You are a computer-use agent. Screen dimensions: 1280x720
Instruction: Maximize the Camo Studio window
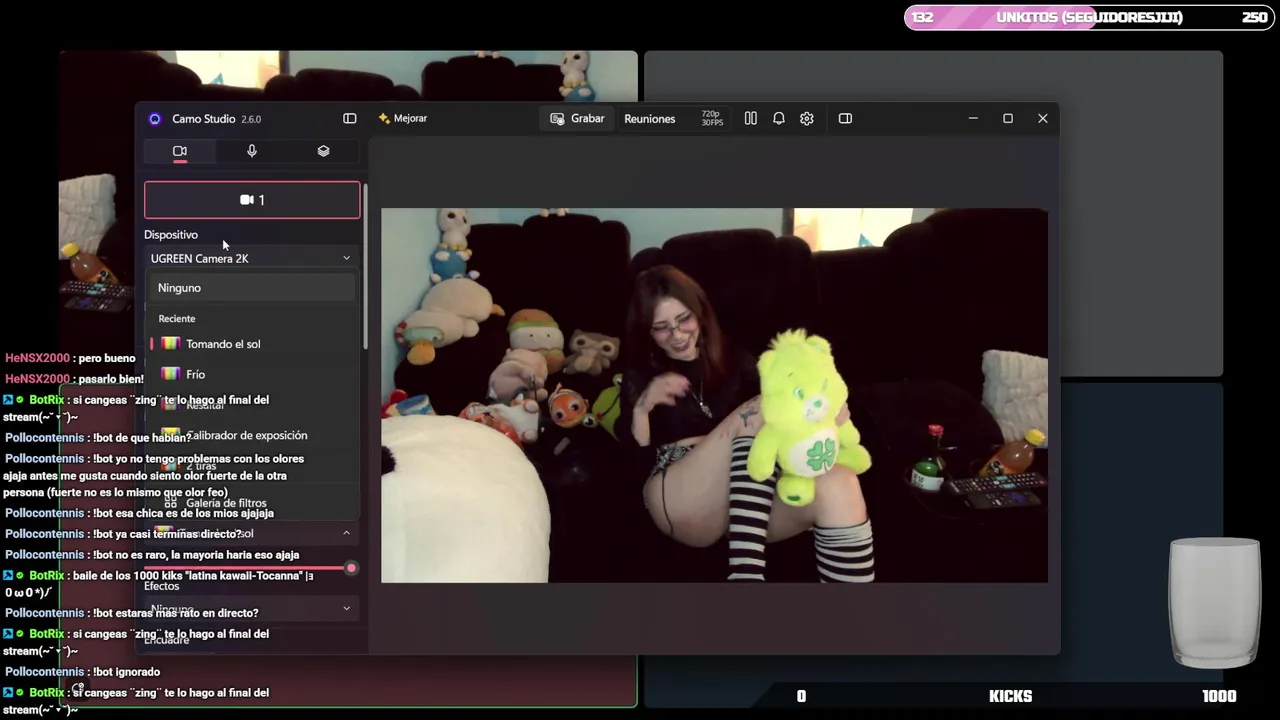pyautogui.click(x=1008, y=118)
